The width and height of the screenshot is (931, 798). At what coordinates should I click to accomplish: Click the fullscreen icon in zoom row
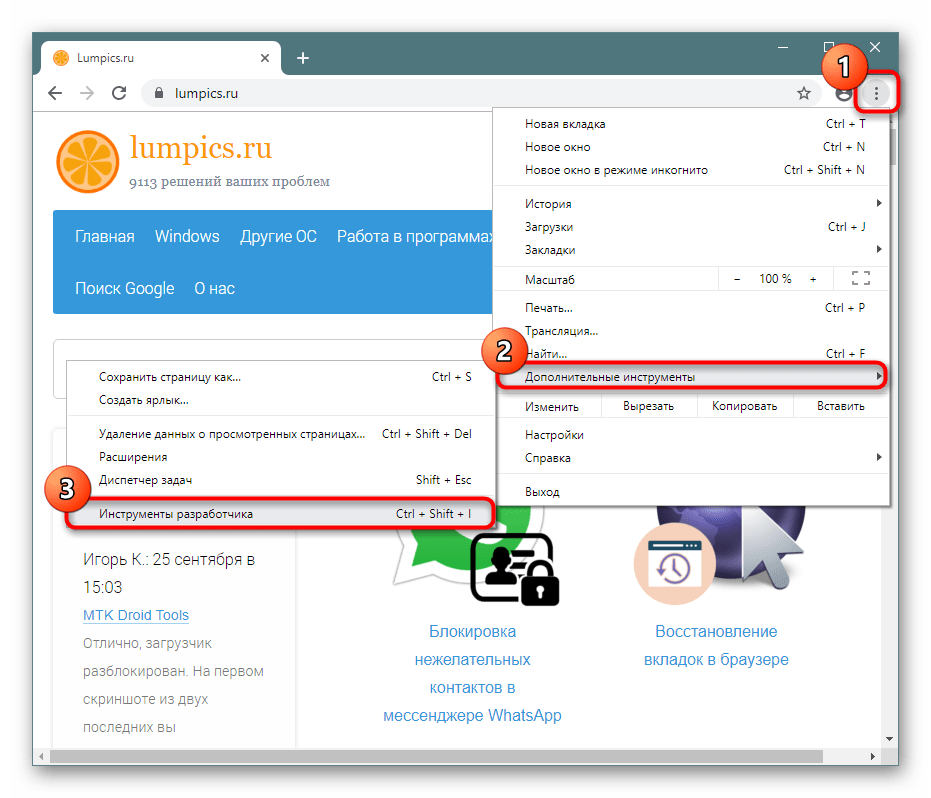coord(860,279)
